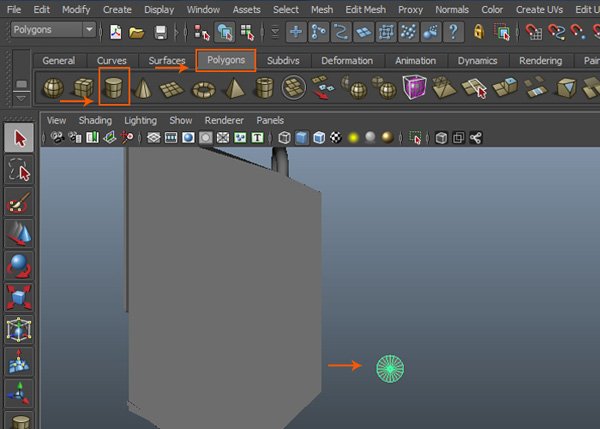Toggle dynamics selection mask icon
The image size is (600, 429).
(408, 32)
